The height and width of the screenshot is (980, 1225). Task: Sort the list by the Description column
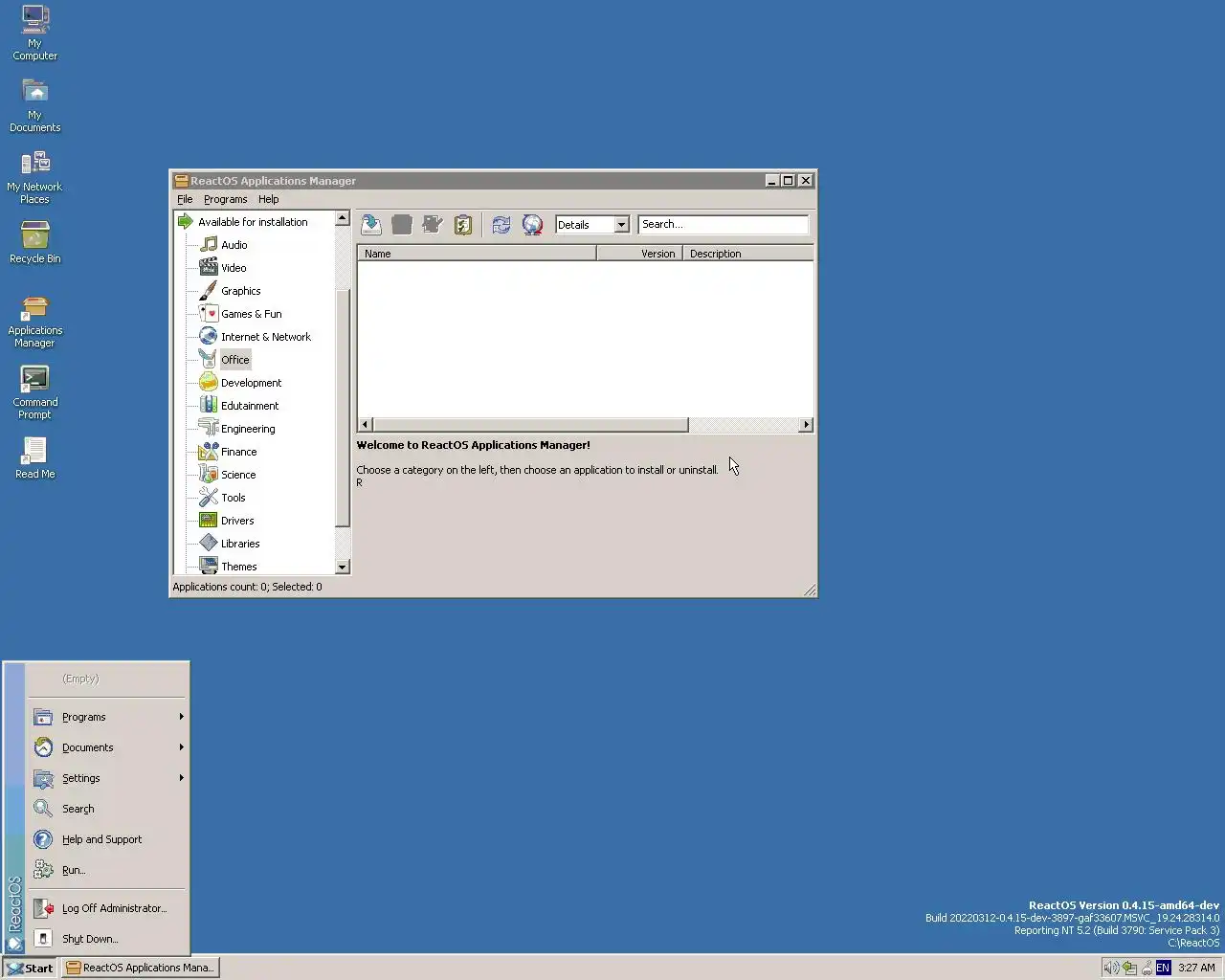tap(748, 254)
